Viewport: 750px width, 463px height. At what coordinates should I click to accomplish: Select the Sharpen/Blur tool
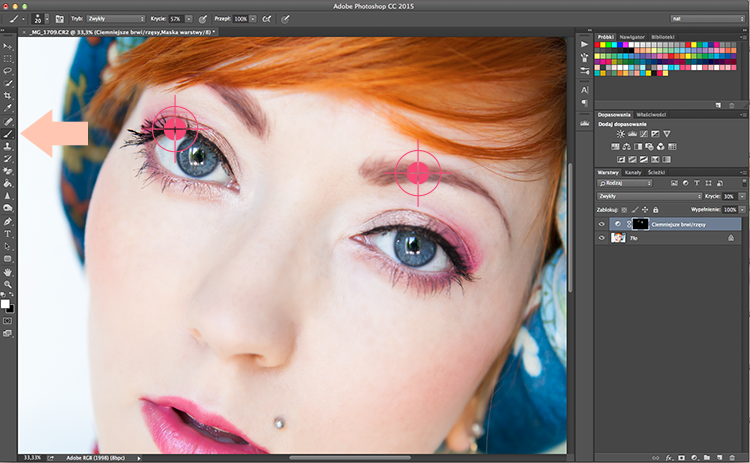tap(8, 196)
